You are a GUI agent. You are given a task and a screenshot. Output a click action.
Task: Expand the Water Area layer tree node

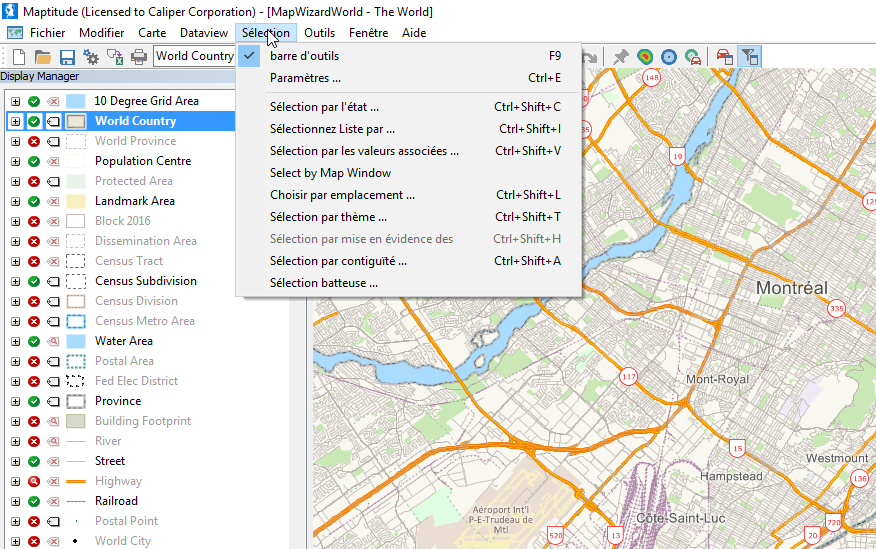(x=15, y=341)
